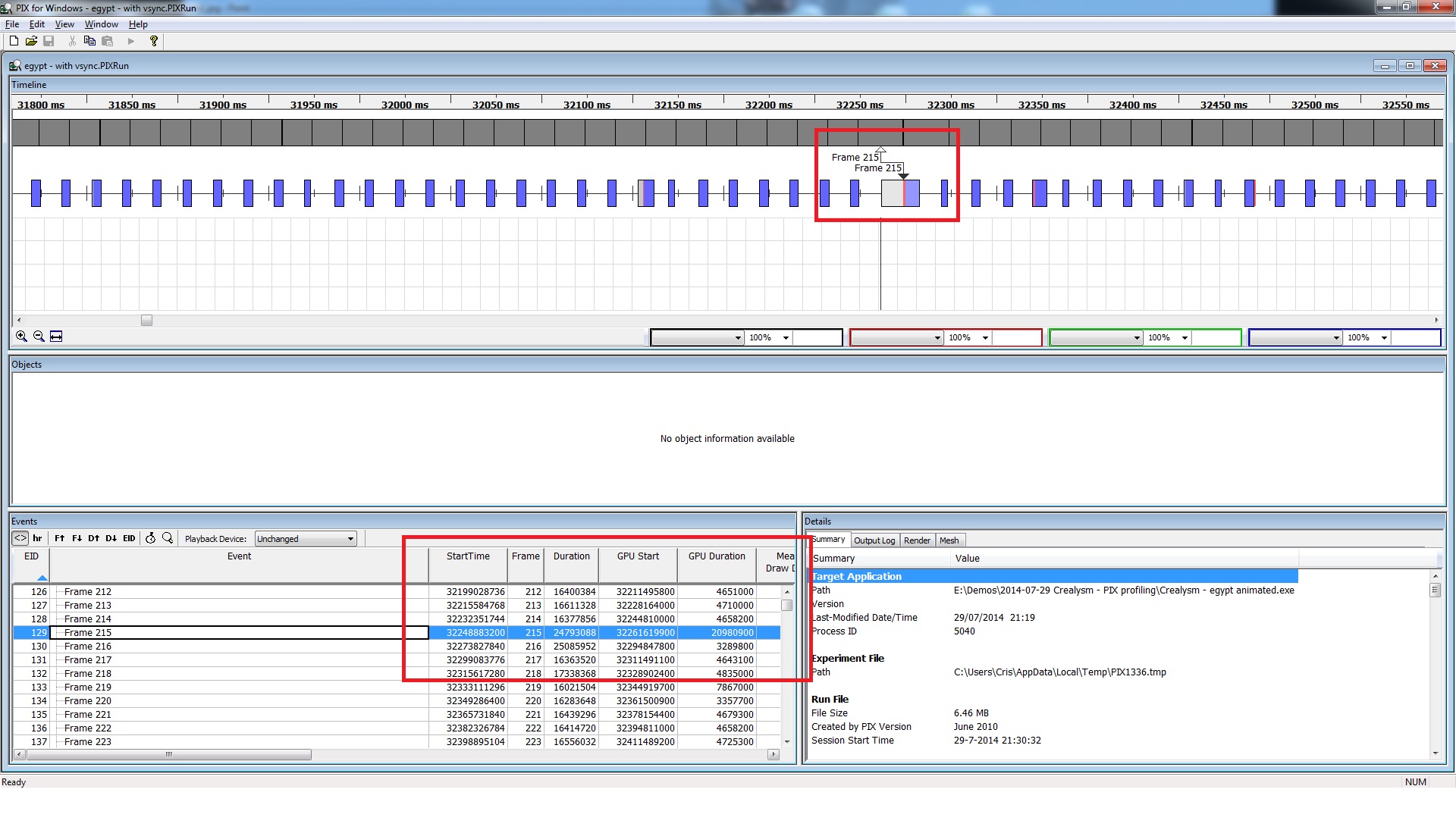The height and width of the screenshot is (830, 1456).
Task: Click the stopwatch icon in Events toolbar
Action: click(150, 538)
